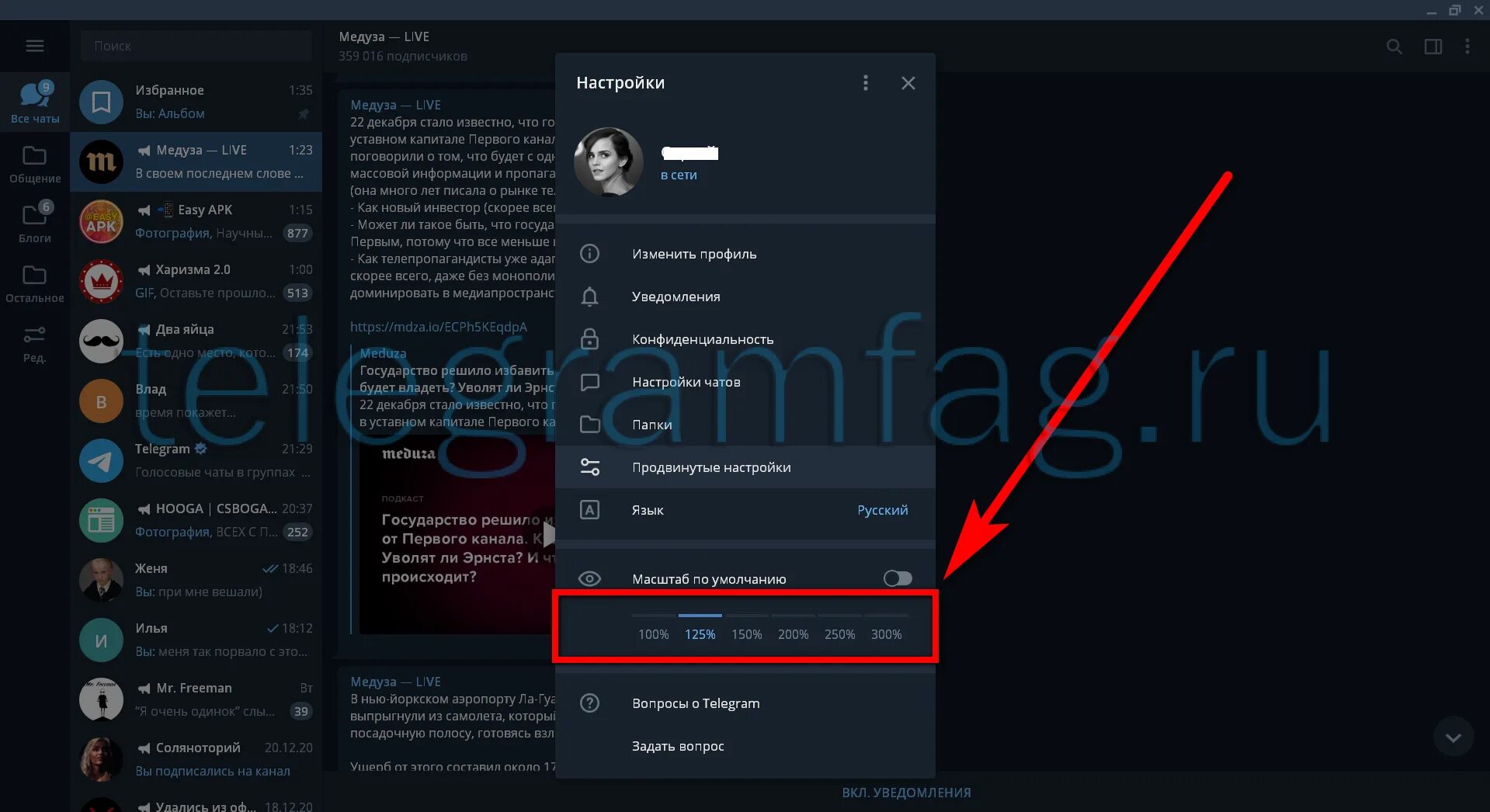Screen dimensions: 1490x812
Task: Set interface scale to 100%
Action: pyautogui.click(x=653, y=634)
